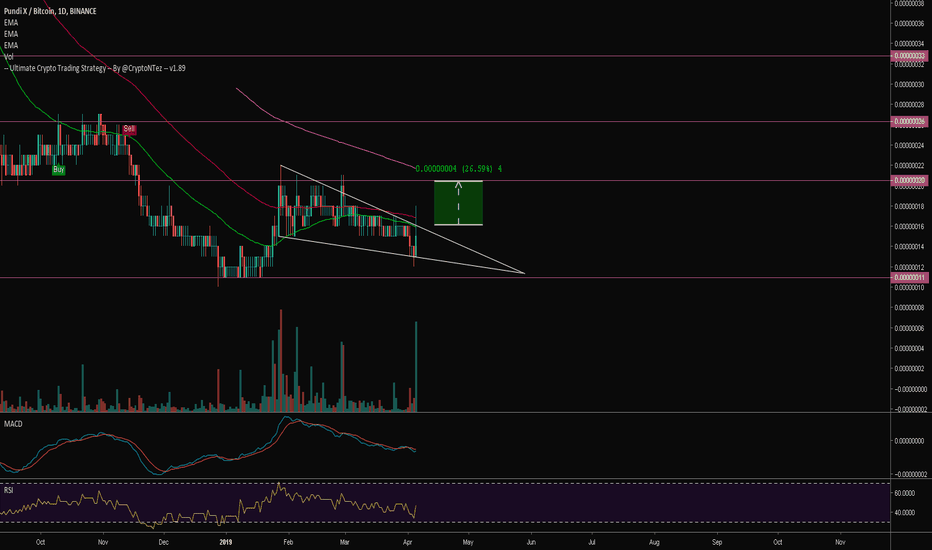Click the 60.0000 RSI axis value

[905, 494]
